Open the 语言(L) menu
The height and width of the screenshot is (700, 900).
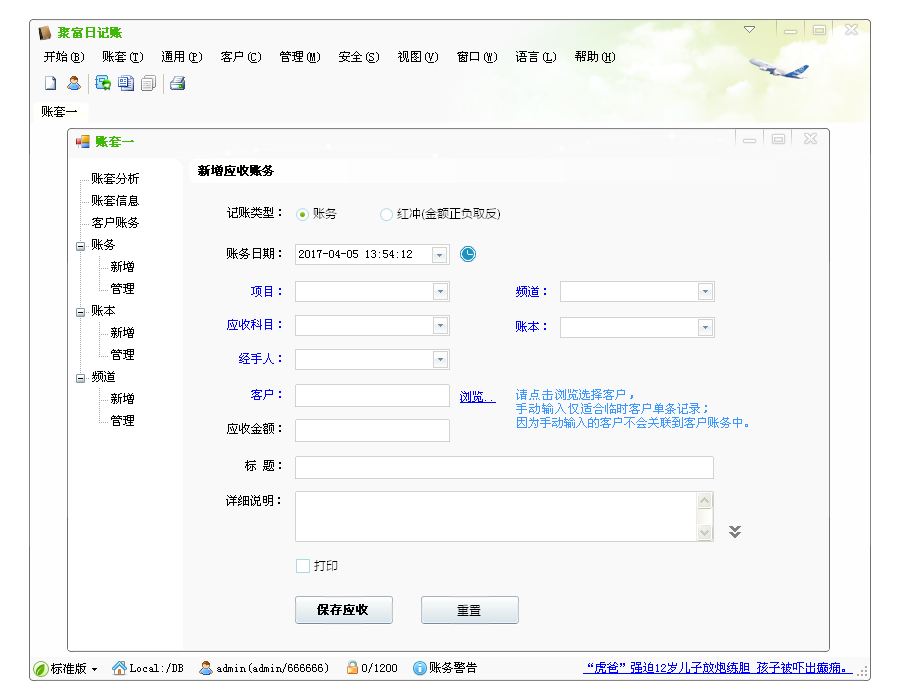tap(536, 57)
